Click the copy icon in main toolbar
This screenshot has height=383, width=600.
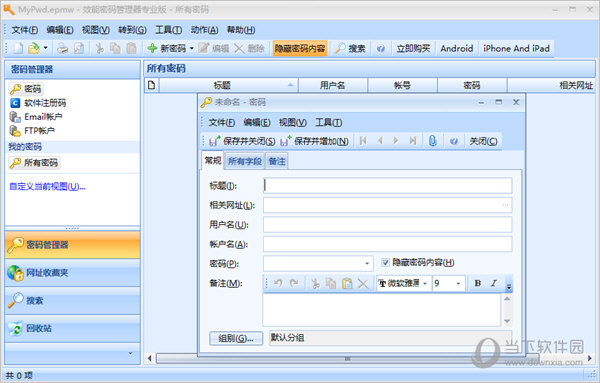pos(115,48)
